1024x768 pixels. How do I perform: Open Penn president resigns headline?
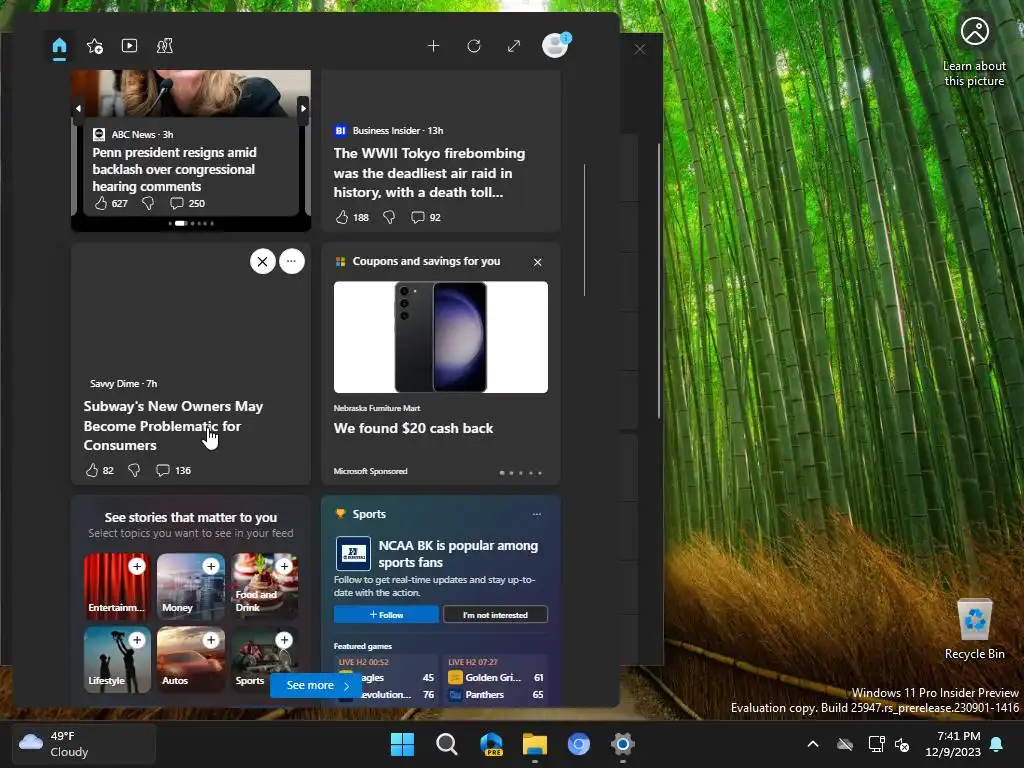(x=174, y=169)
